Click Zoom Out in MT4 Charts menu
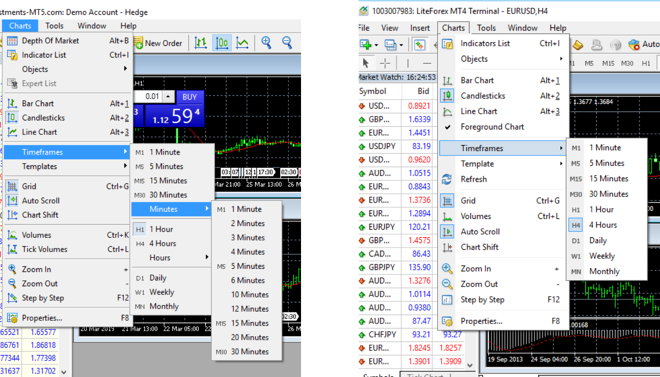The width and height of the screenshot is (660, 377). pos(503,284)
